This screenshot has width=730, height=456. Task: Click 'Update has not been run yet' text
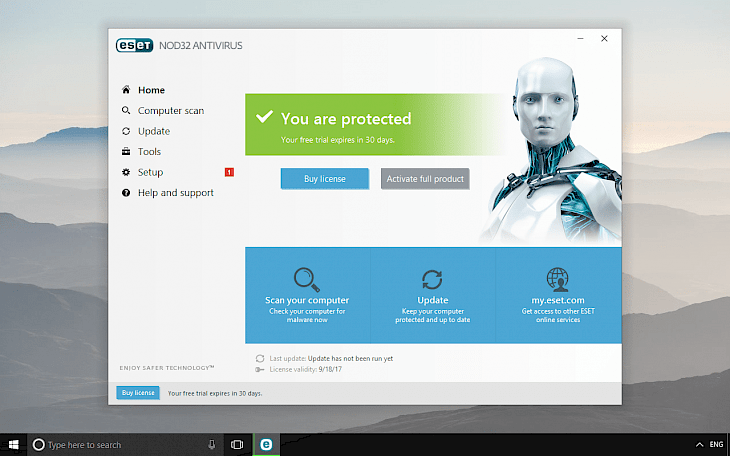click(x=350, y=359)
